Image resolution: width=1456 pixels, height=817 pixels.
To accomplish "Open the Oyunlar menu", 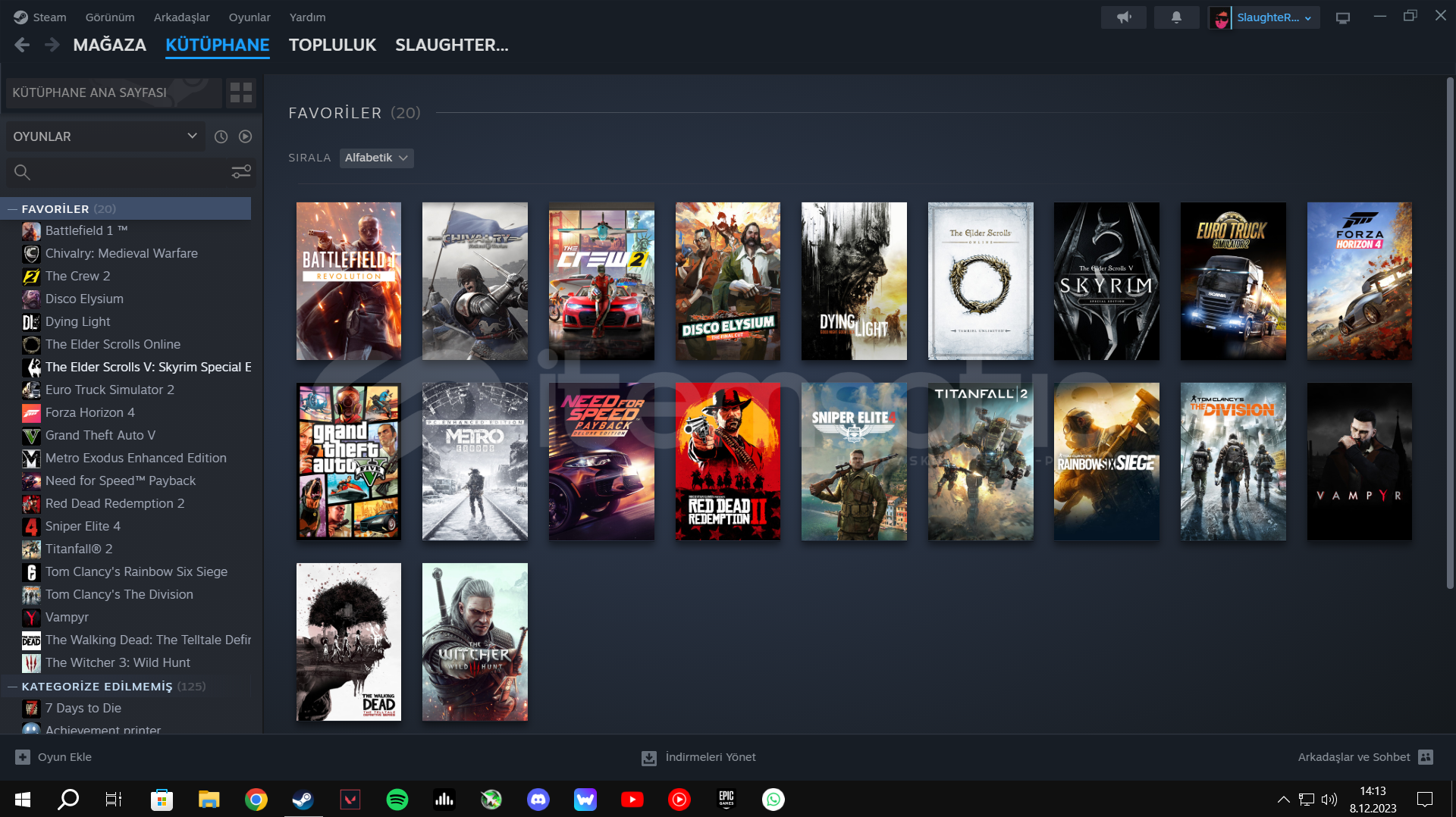I will coord(249,17).
